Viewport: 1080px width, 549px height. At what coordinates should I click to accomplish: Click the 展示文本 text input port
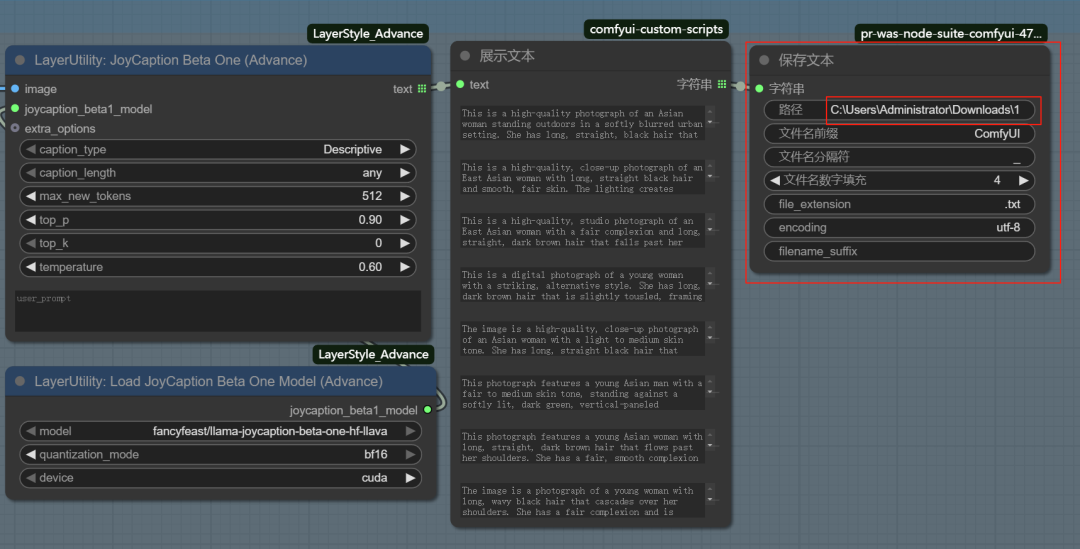pyautogui.click(x=460, y=84)
